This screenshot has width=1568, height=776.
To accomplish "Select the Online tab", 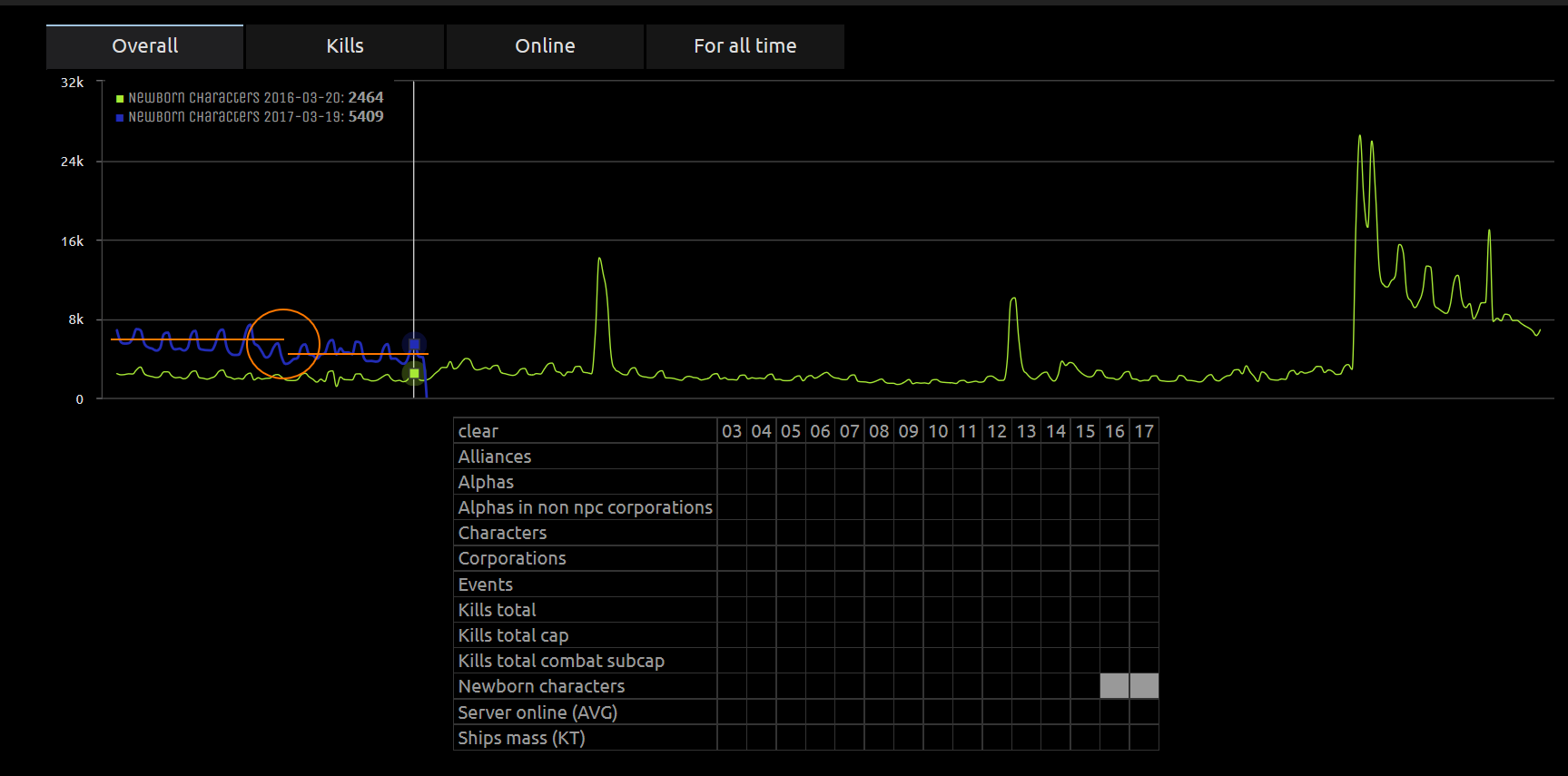I will click(545, 46).
